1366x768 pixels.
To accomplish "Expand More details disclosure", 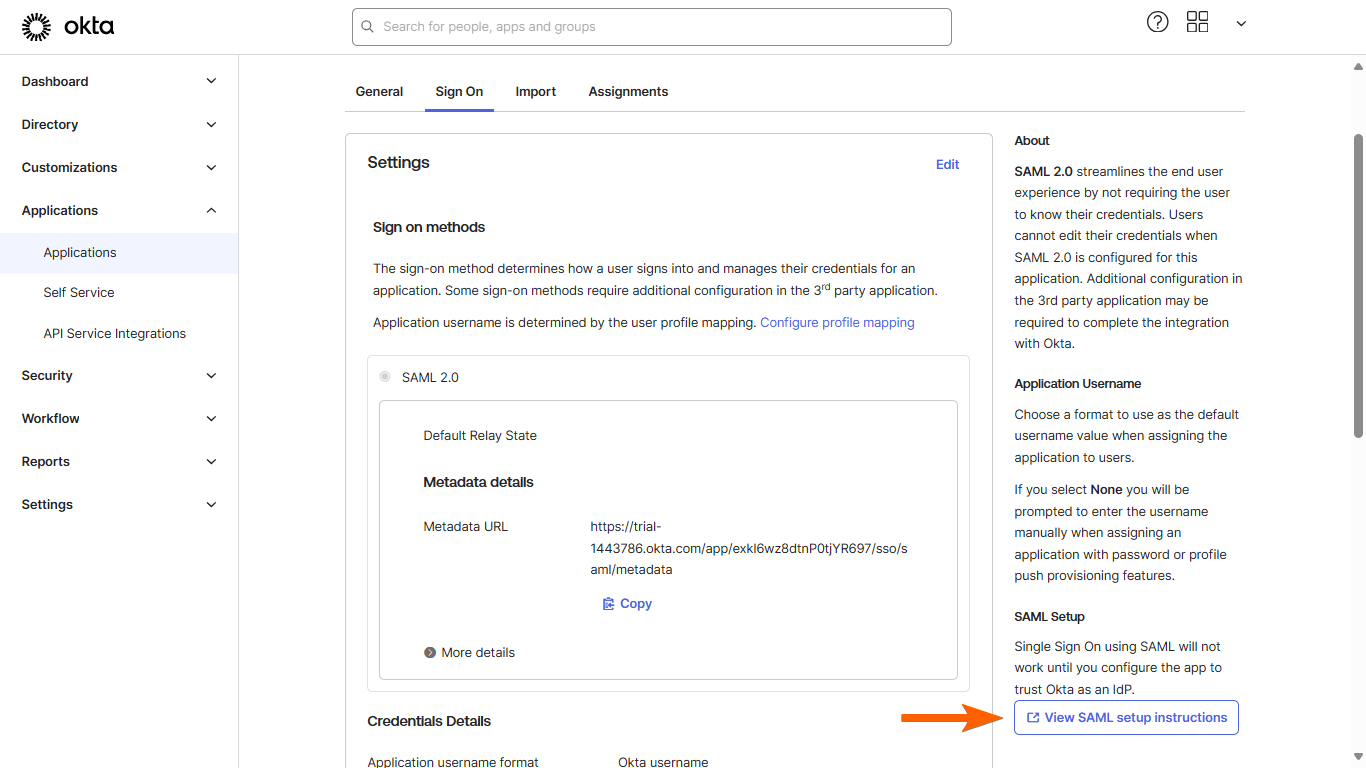I will click(469, 652).
